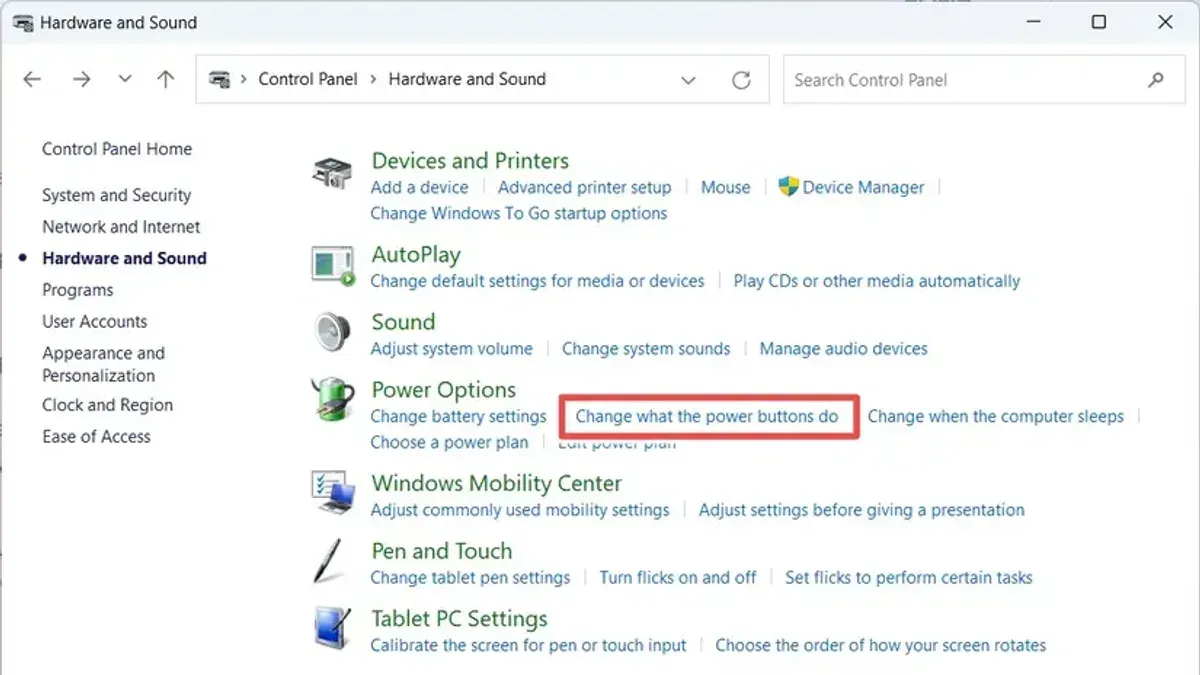Click Hardware and Sound in the address bar
Screen dimensions: 1200x675
[467, 79]
